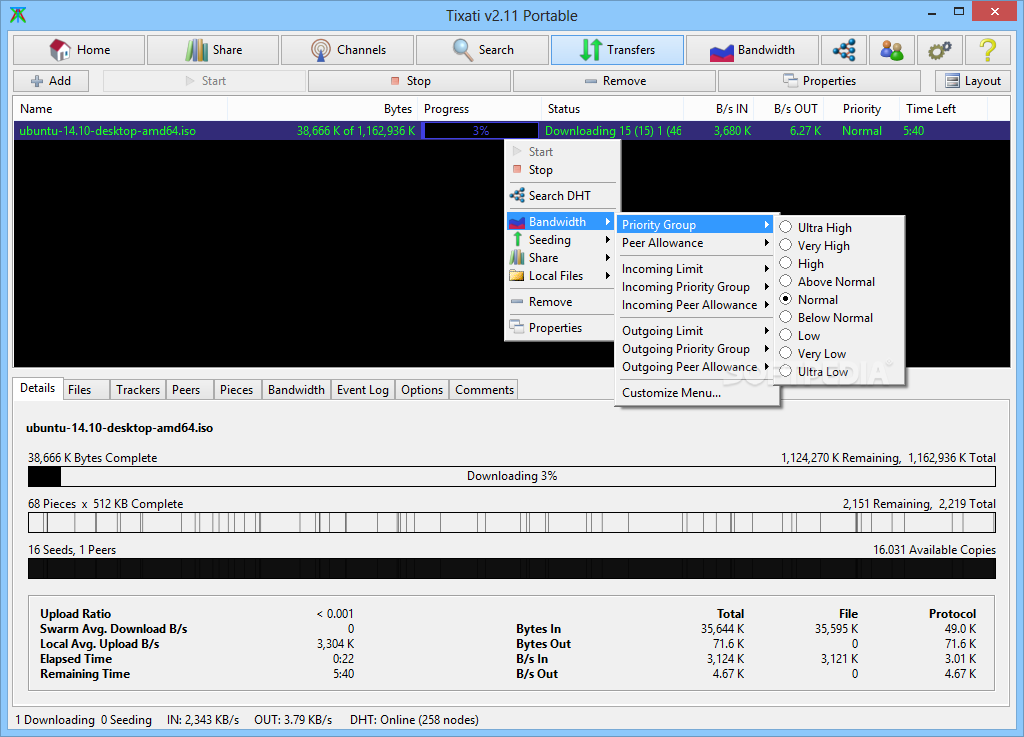Open the Bandwidth section in main toolbar

752,50
